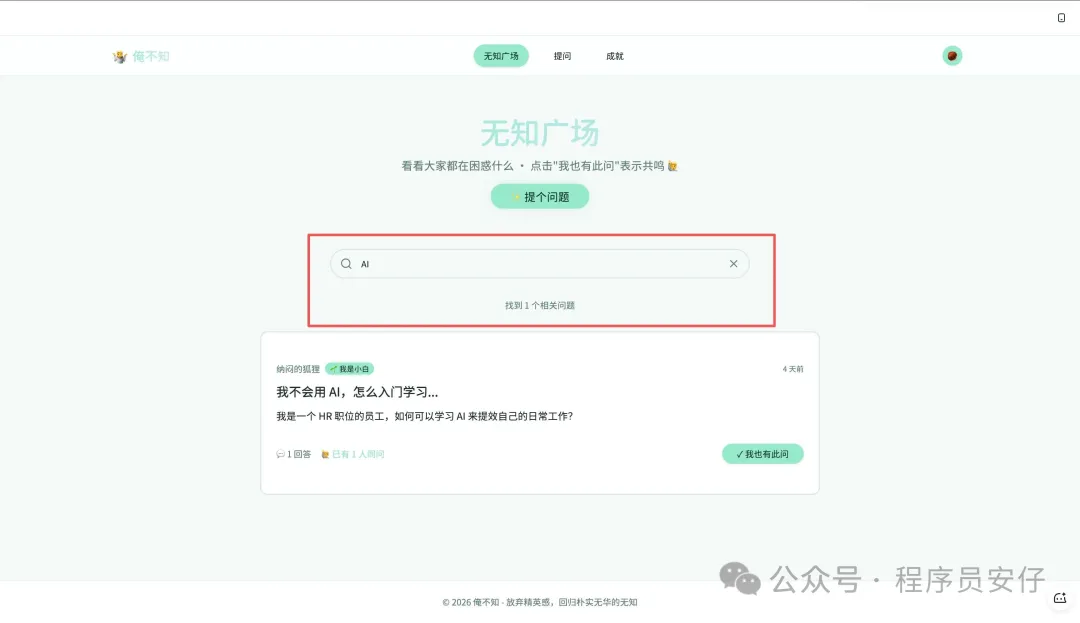
Task: Click the small device icon at top right
Action: [1061, 18]
